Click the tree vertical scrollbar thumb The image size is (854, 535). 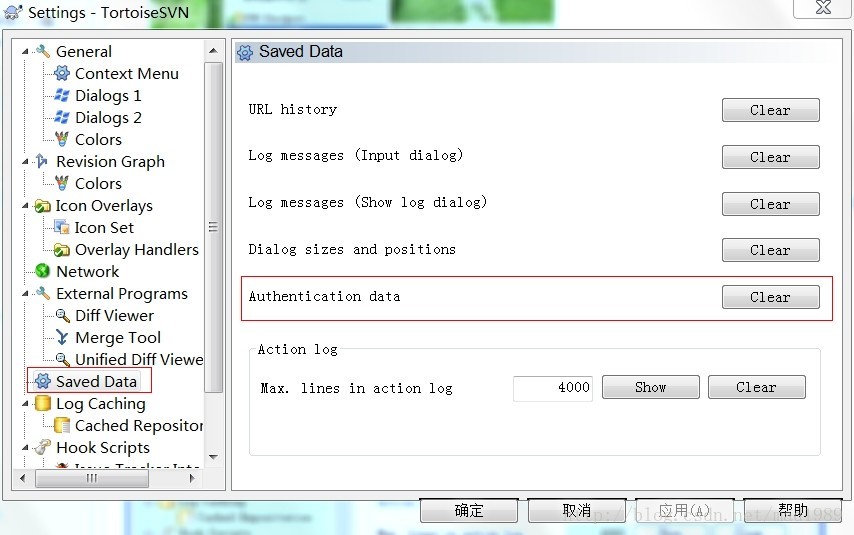tap(214, 227)
